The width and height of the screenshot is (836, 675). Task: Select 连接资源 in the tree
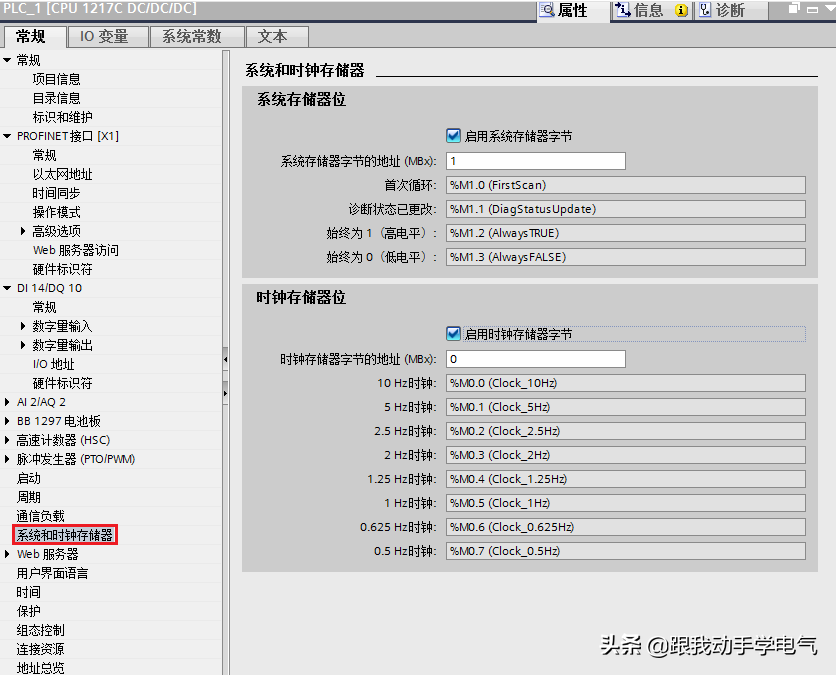coord(41,649)
